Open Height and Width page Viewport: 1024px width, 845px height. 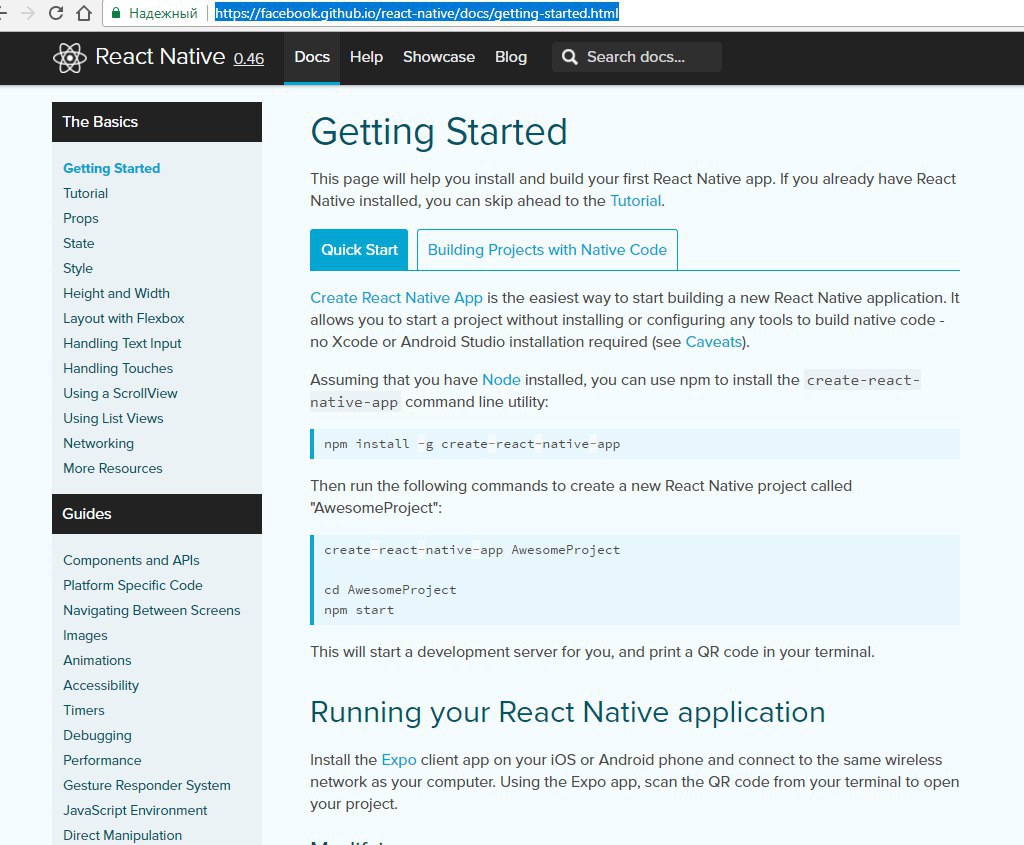click(x=116, y=293)
